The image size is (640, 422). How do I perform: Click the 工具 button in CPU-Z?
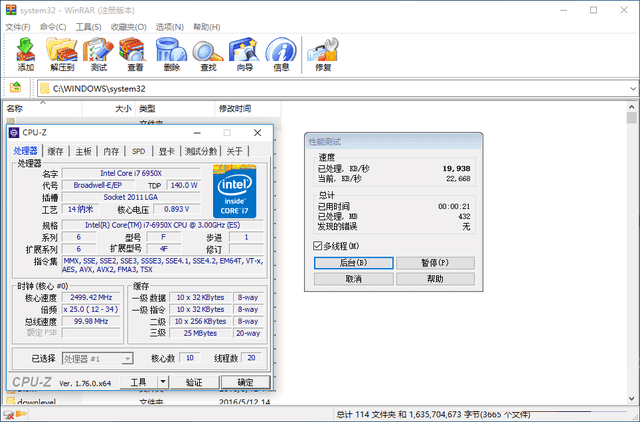139,382
